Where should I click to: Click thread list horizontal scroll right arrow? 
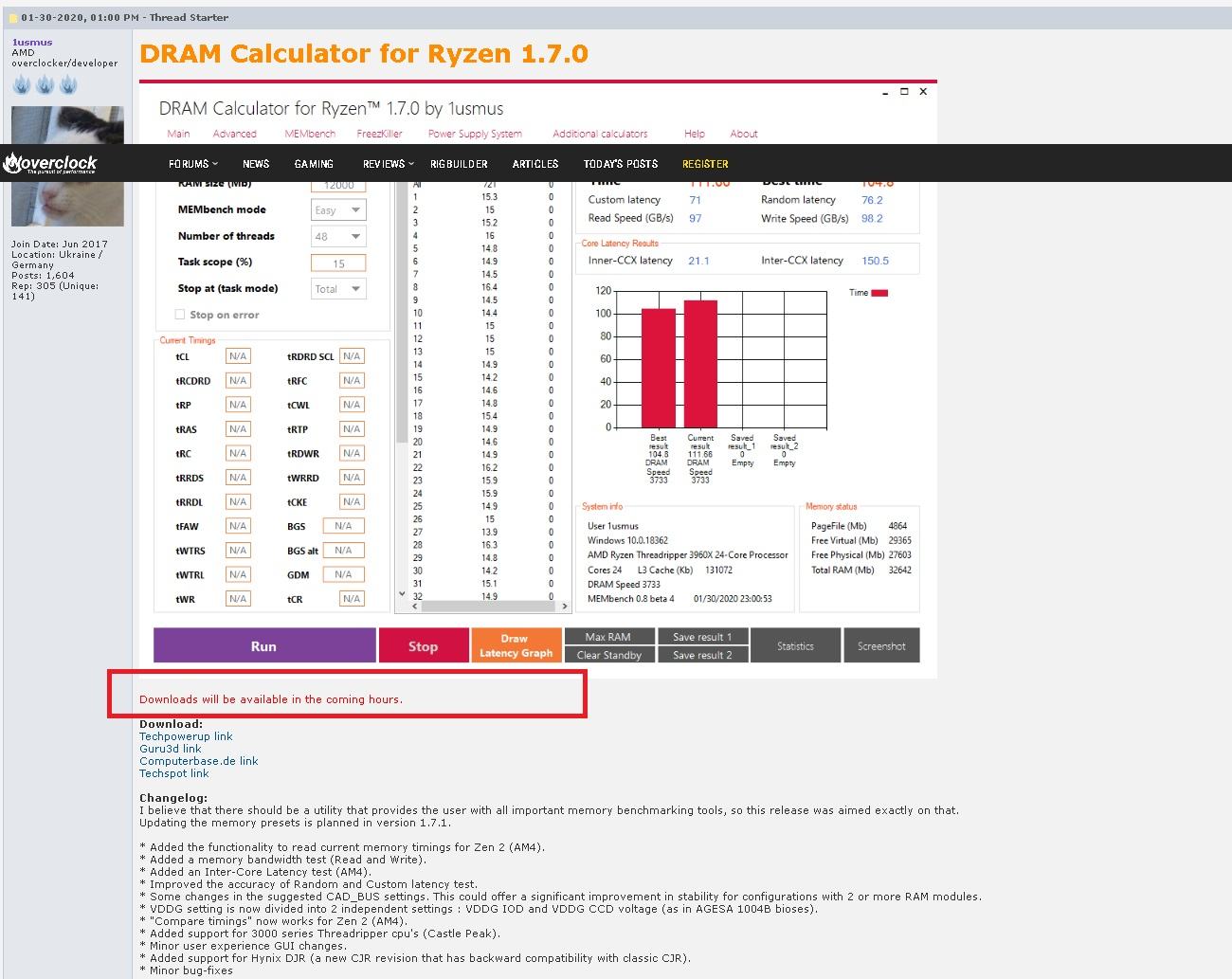pos(565,606)
